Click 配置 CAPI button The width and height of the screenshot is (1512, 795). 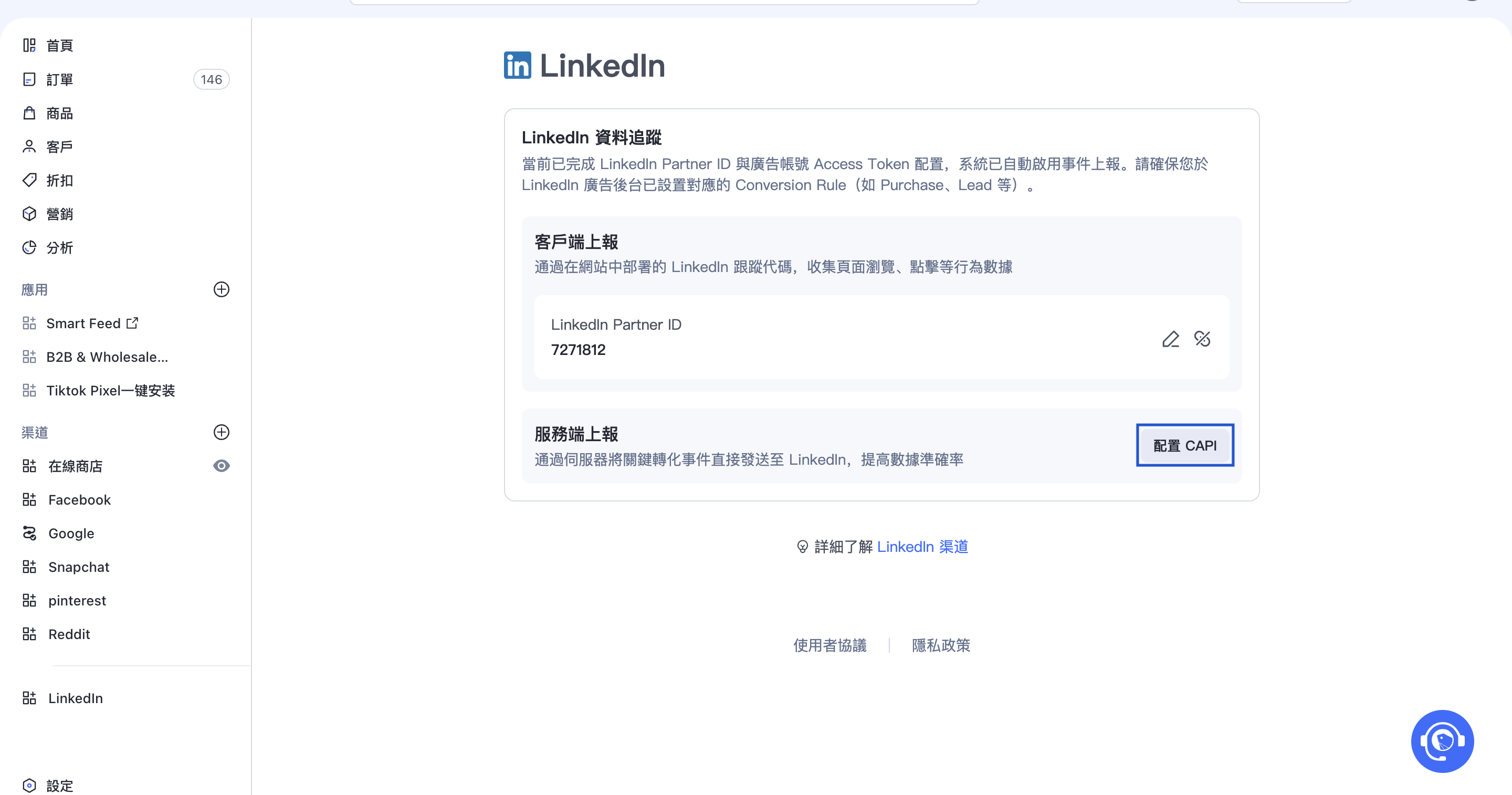1184,446
